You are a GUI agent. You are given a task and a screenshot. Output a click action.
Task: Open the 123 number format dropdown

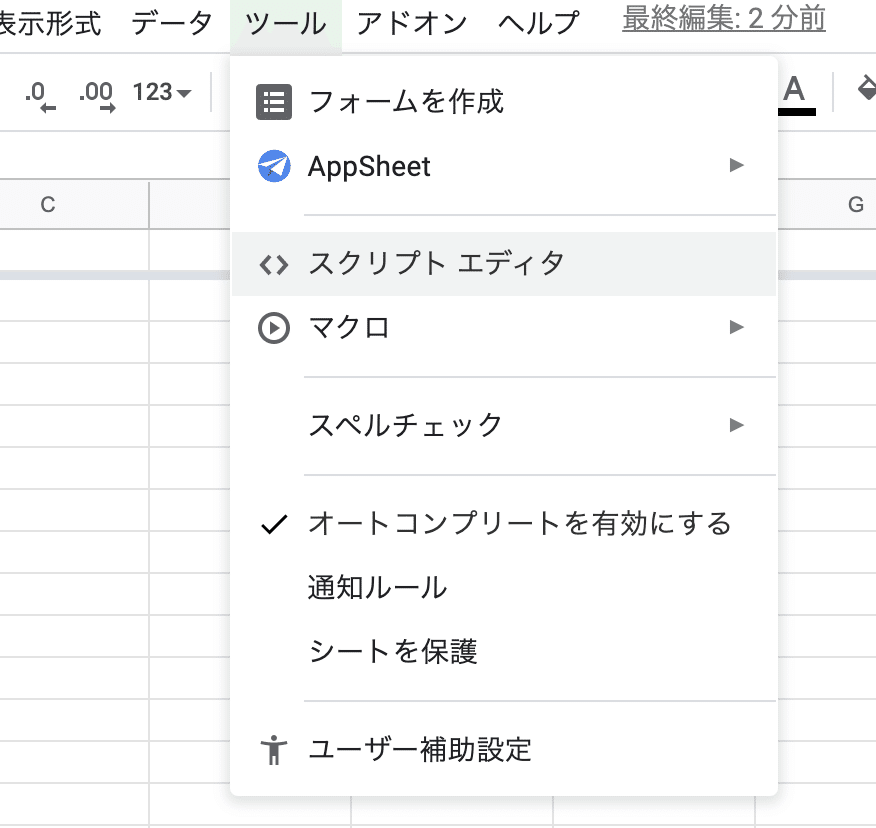[162, 93]
